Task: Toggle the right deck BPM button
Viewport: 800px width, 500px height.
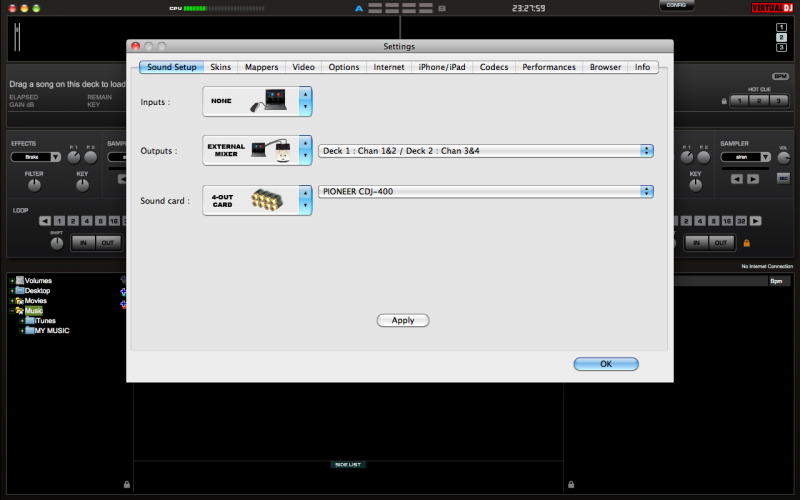Action: point(780,76)
